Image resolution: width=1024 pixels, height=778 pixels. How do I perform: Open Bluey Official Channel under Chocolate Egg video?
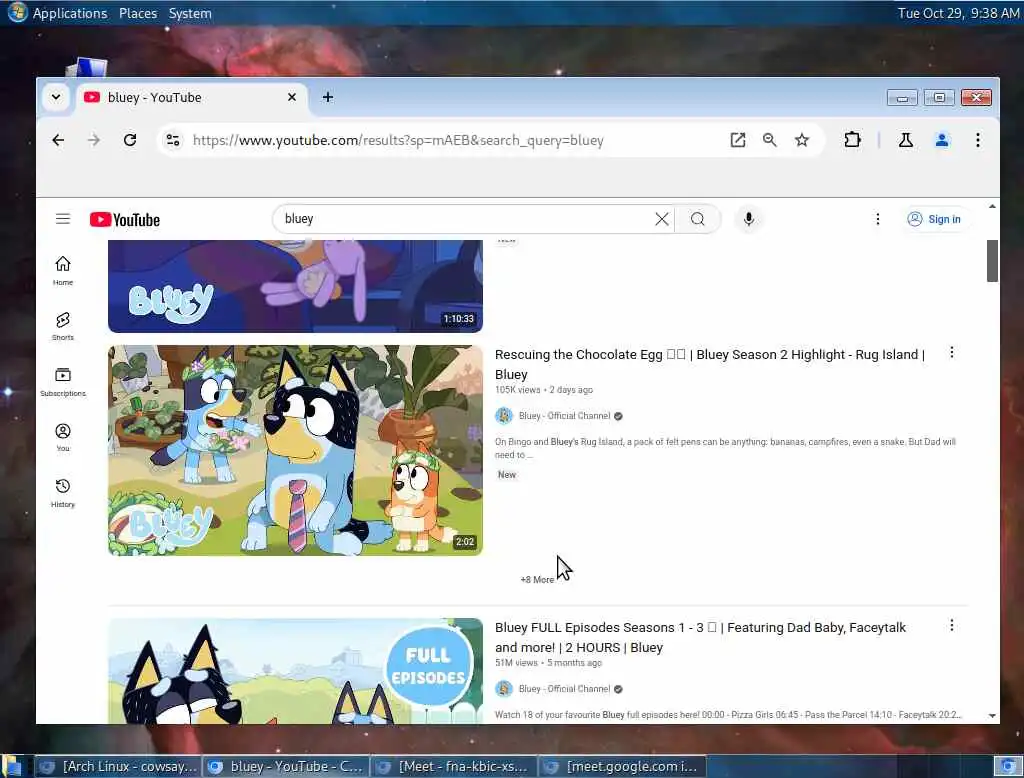[x=564, y=415]
